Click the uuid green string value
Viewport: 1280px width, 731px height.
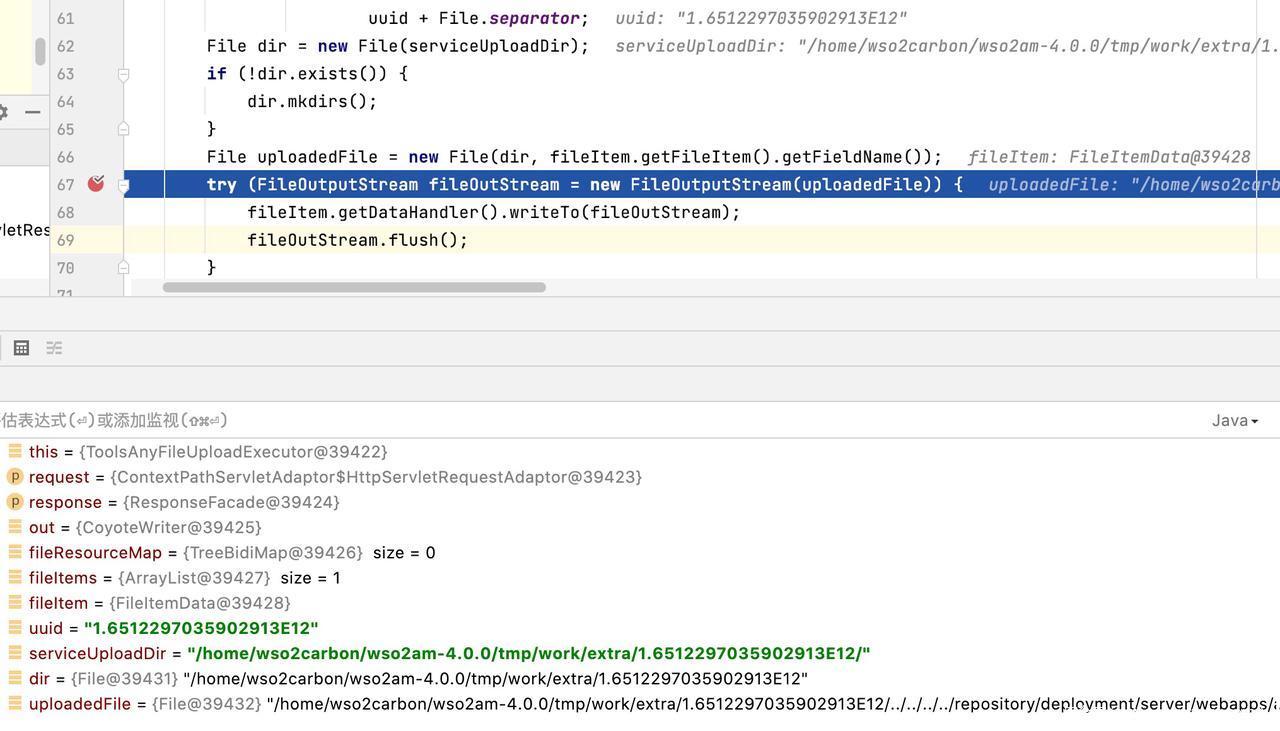point(201,628)
